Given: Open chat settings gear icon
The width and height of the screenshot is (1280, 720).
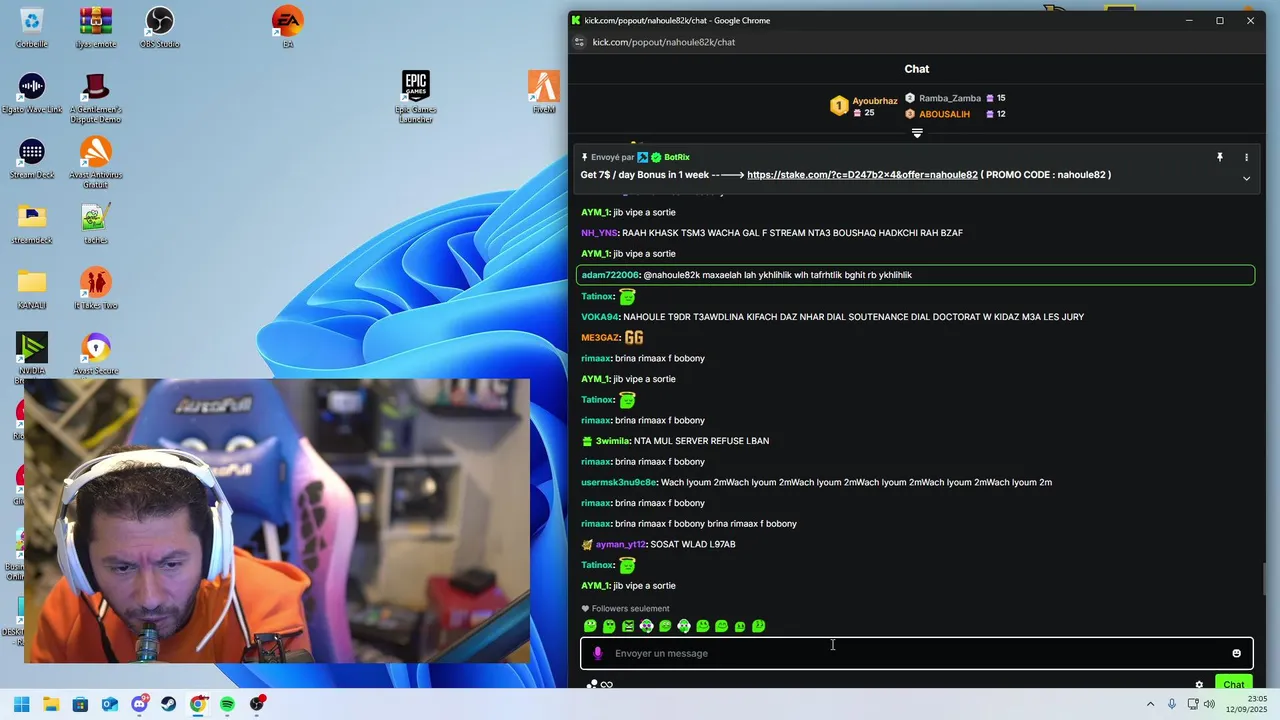Looking at the screenshot, I should [x=1199, y=685].
